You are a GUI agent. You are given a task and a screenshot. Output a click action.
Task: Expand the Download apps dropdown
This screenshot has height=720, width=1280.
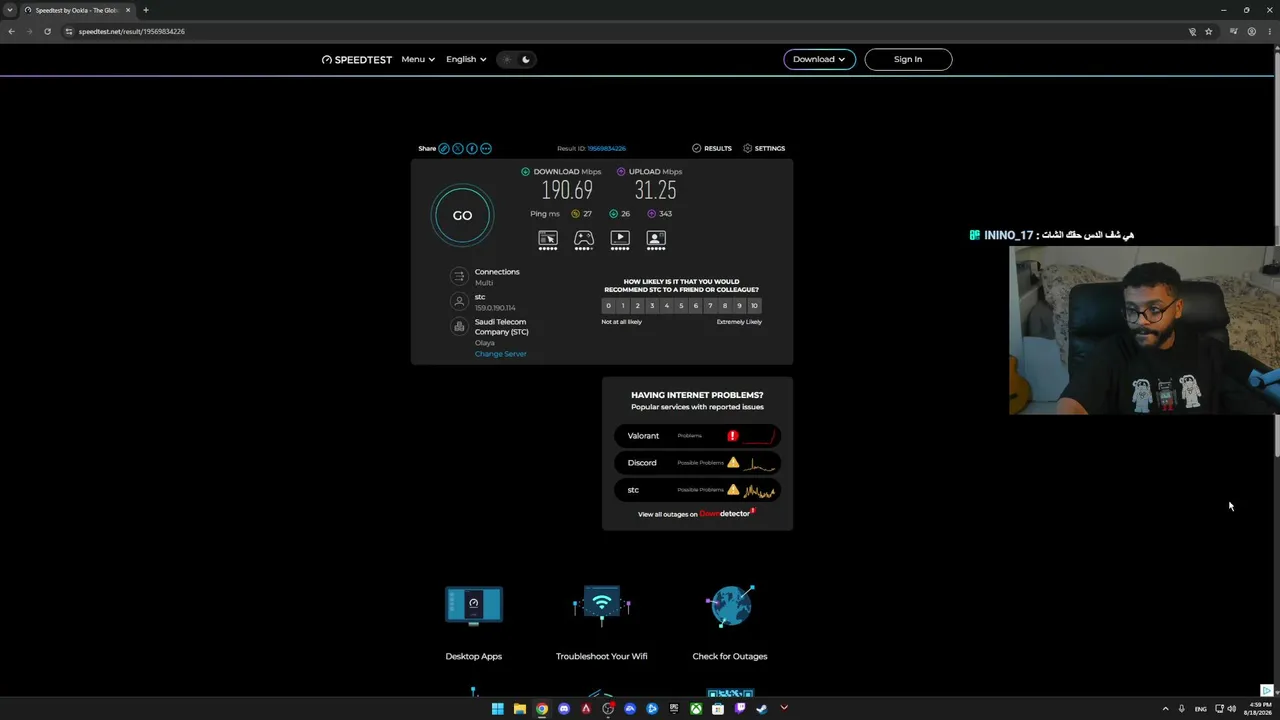coord(819,59)
